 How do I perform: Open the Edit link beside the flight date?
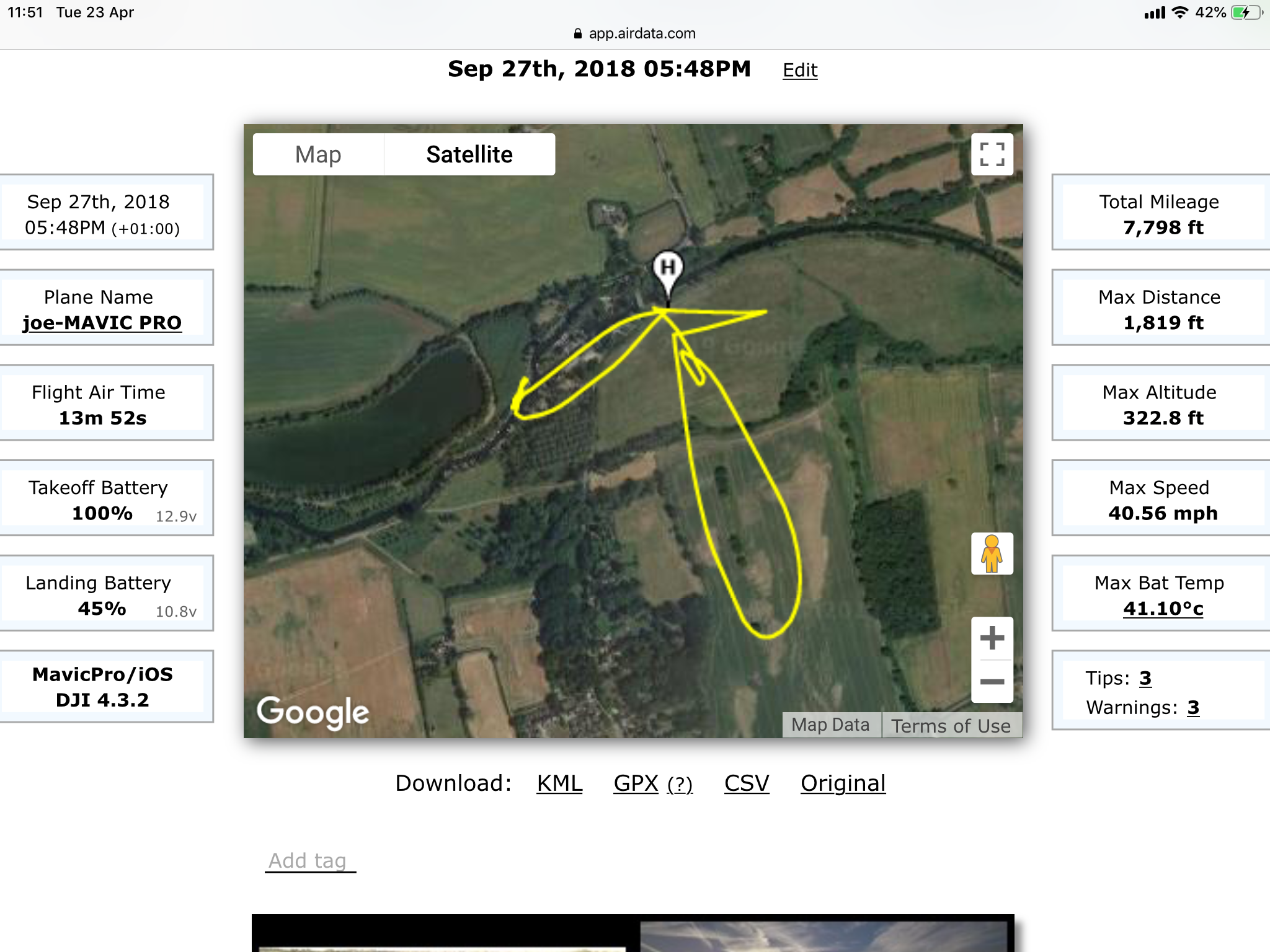800,70
